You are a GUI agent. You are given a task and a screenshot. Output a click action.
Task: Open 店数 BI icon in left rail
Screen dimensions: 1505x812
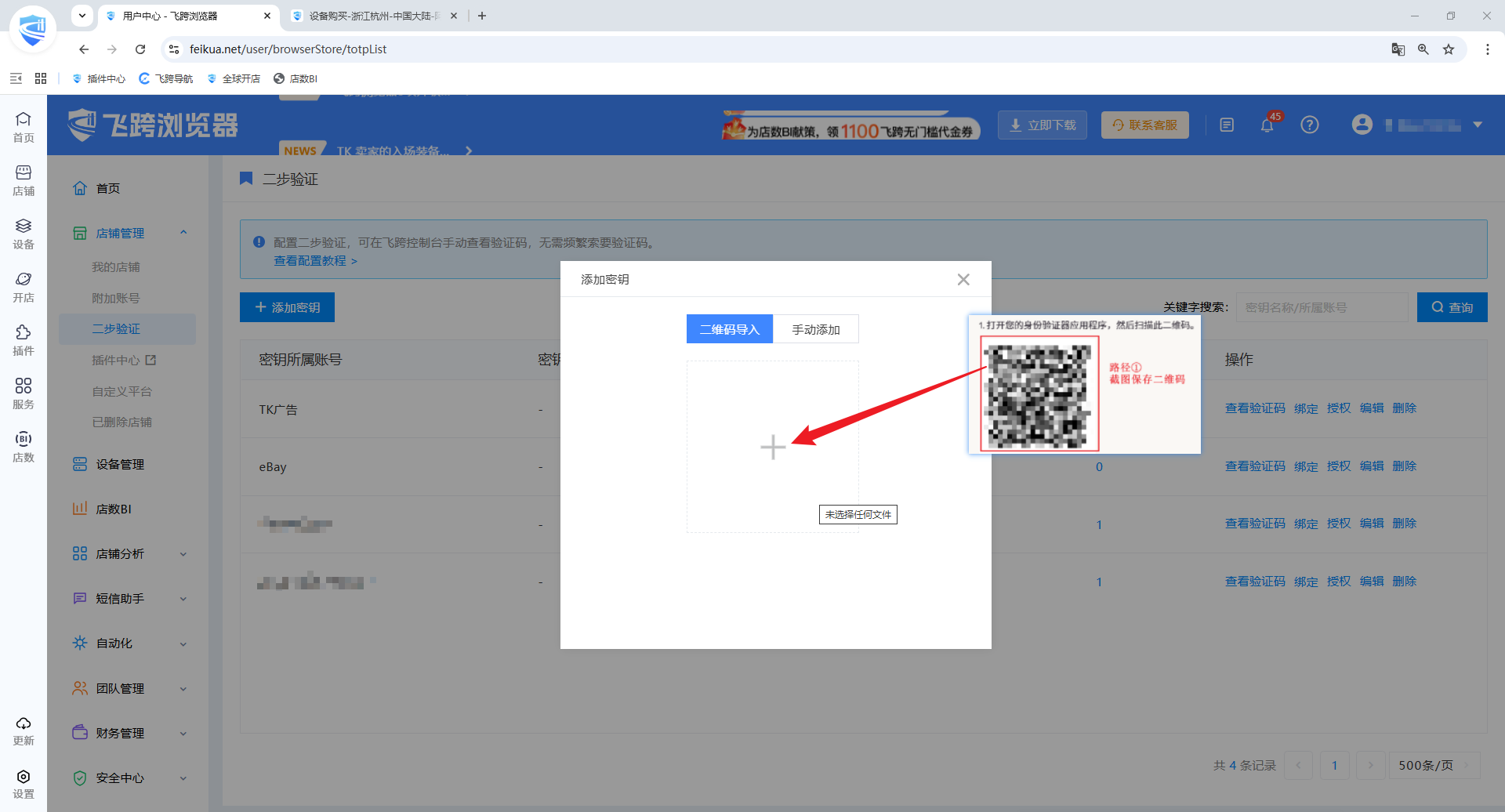pyautogui.click(x=24, y=447)
